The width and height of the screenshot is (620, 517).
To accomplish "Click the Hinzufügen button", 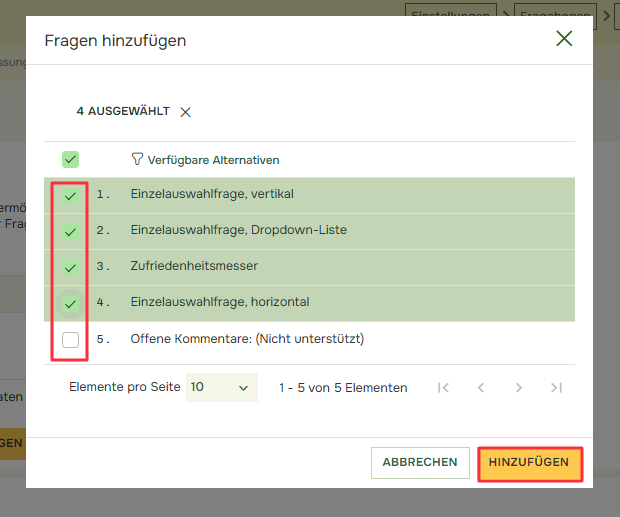I will [529, 463].
